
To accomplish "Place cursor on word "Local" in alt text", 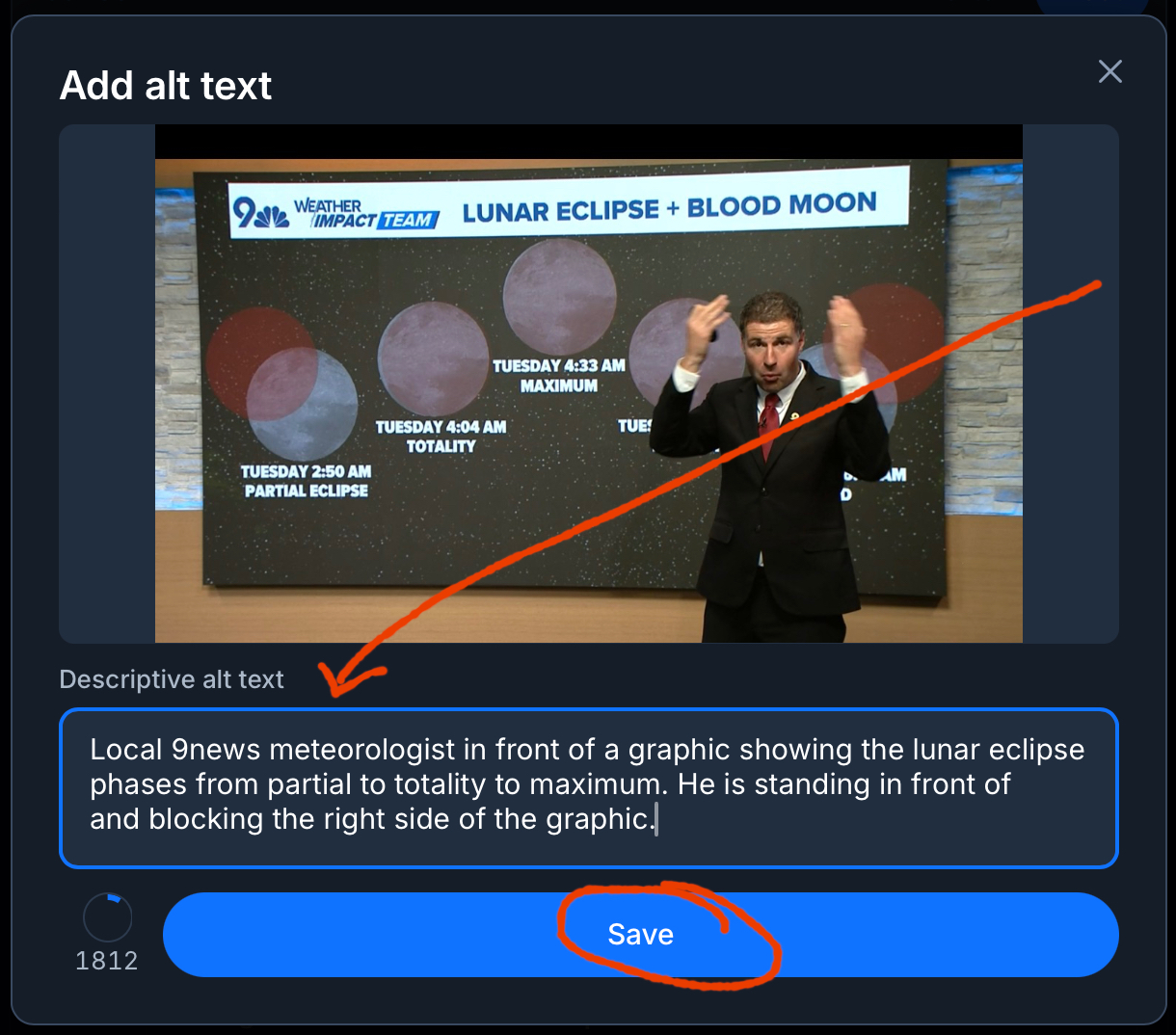I will pos(125,750).
